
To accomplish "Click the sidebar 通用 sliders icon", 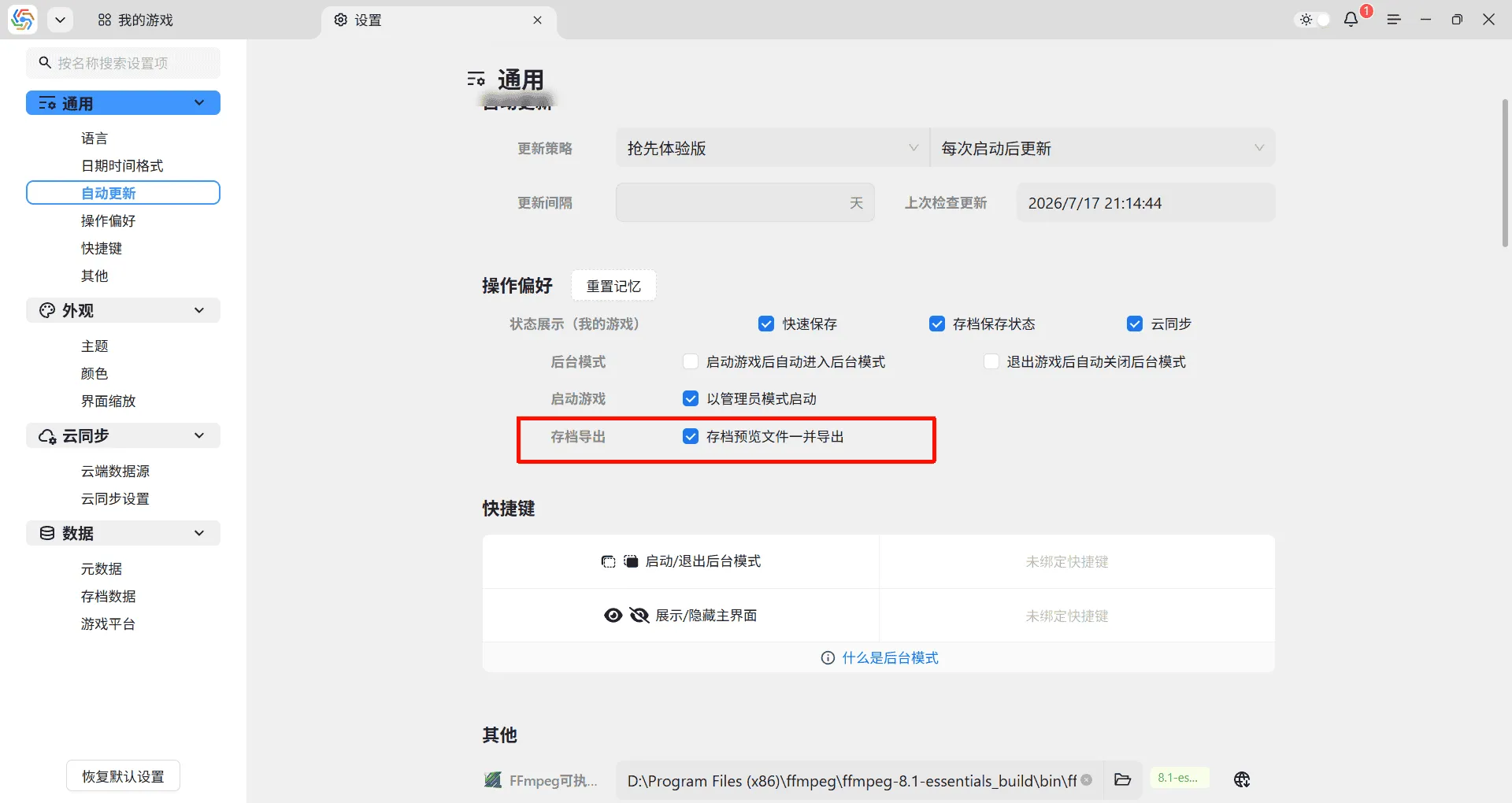I will 47,103.
